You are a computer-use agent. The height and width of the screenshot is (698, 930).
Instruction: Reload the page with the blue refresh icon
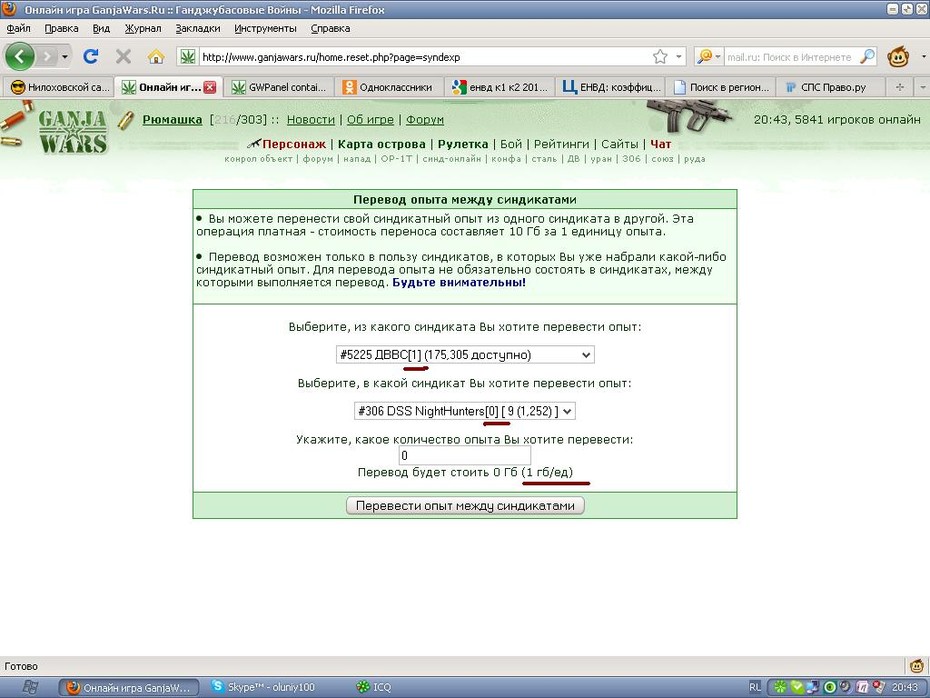point(91,57)
